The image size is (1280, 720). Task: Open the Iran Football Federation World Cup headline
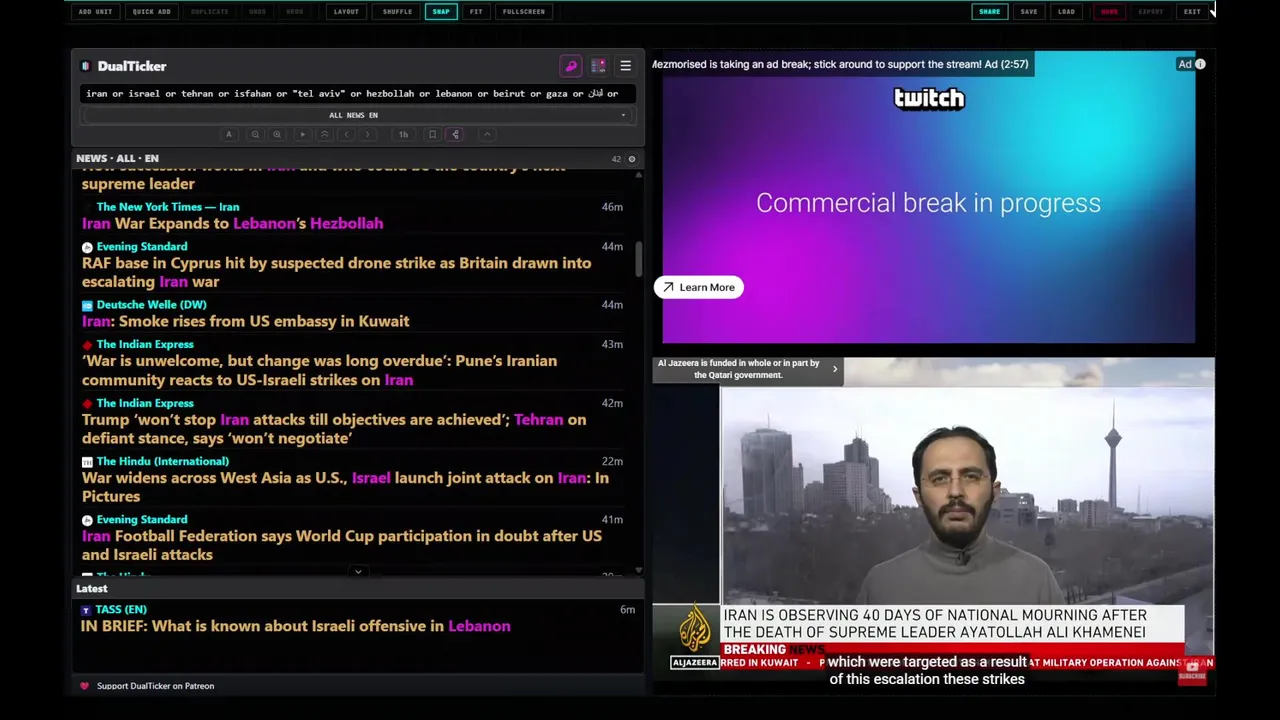[x=342, y=546]
